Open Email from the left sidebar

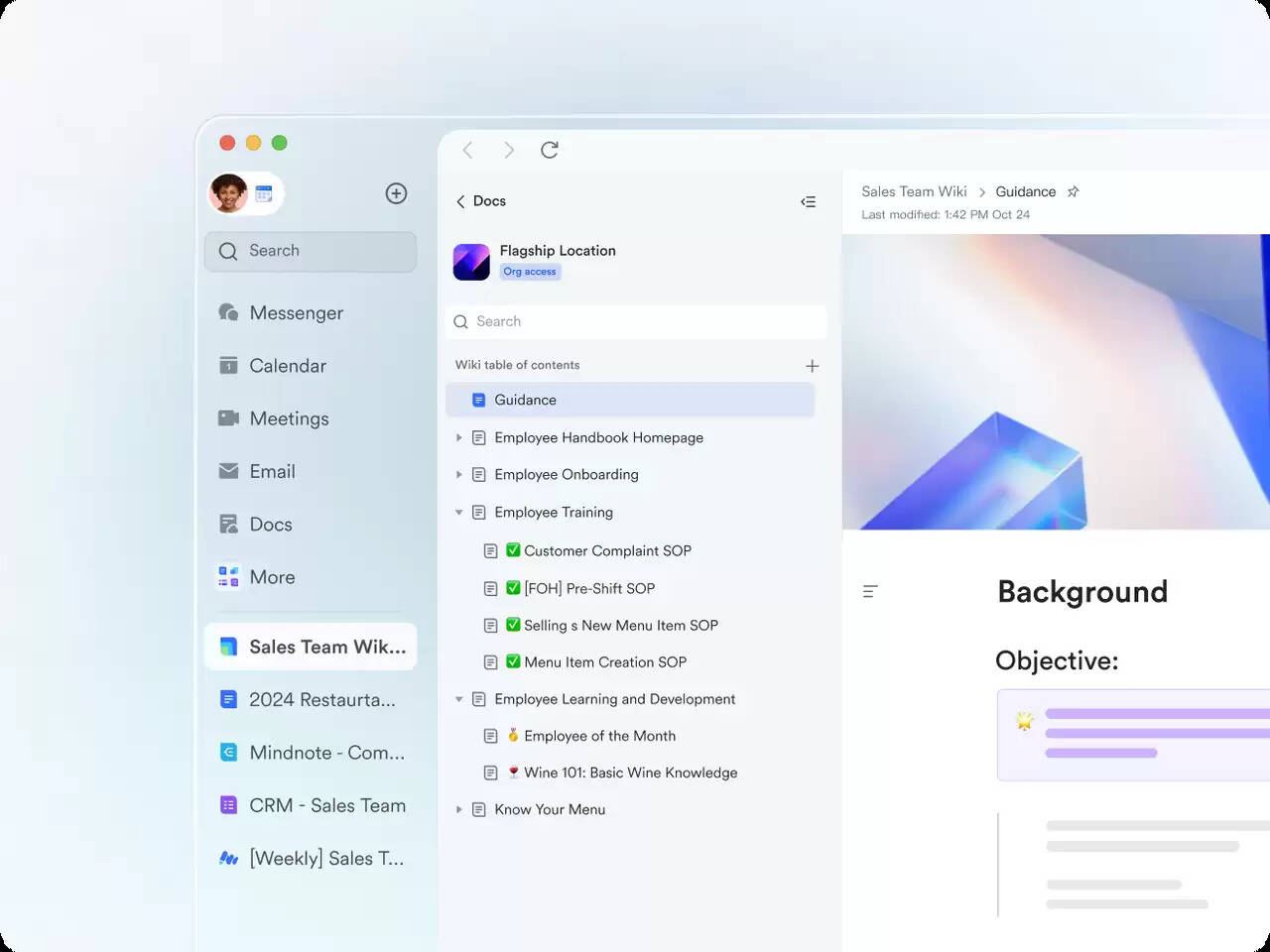[229, 471]
